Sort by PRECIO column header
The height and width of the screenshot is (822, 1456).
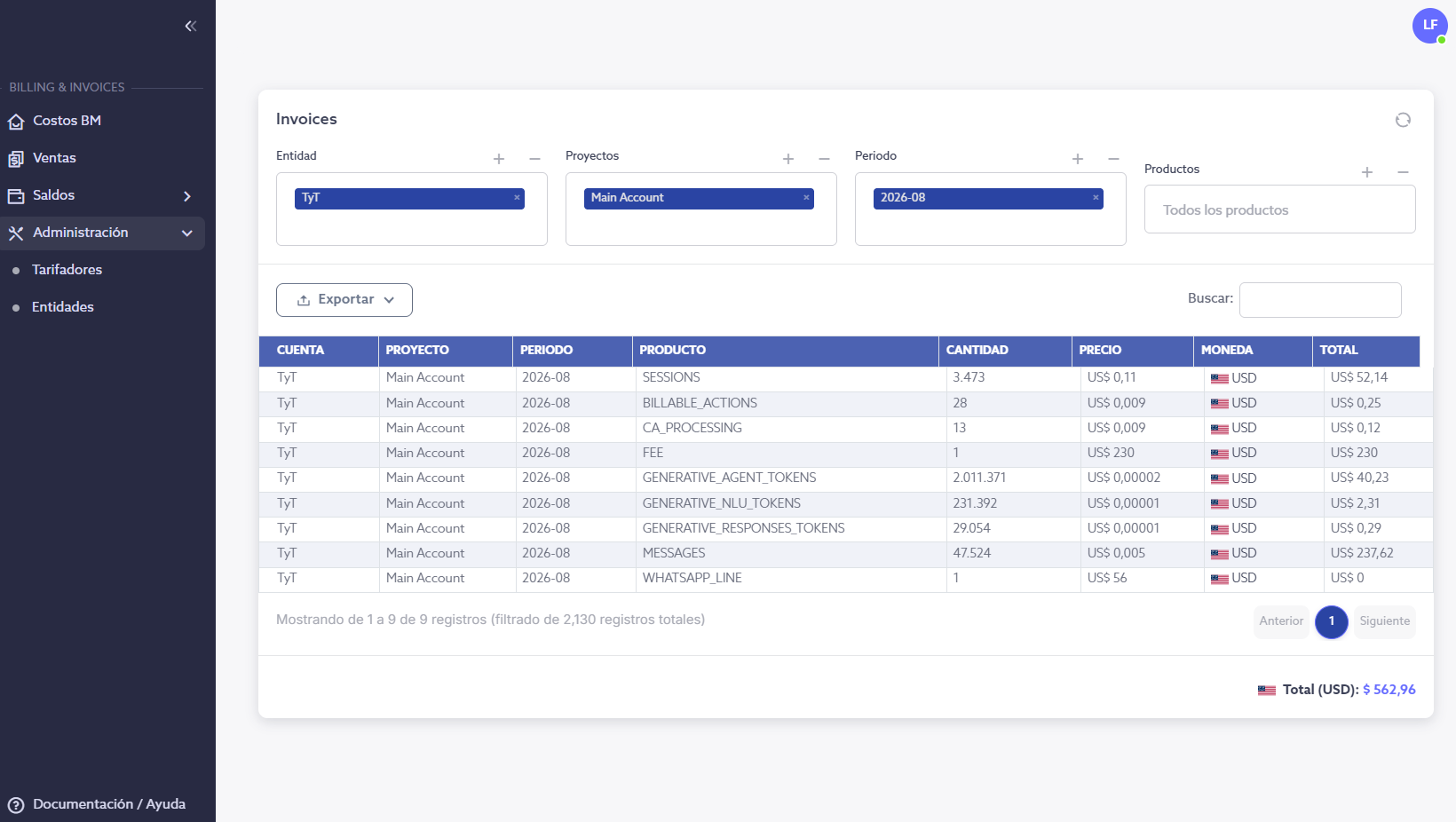(1133, 351)
